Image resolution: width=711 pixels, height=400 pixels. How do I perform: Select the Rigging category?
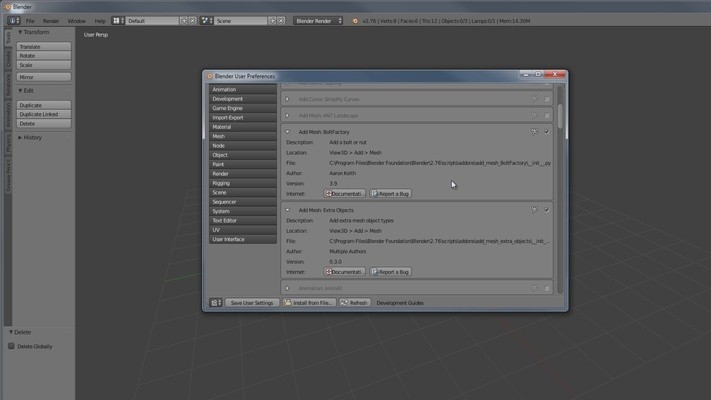[x=243, y=183]
